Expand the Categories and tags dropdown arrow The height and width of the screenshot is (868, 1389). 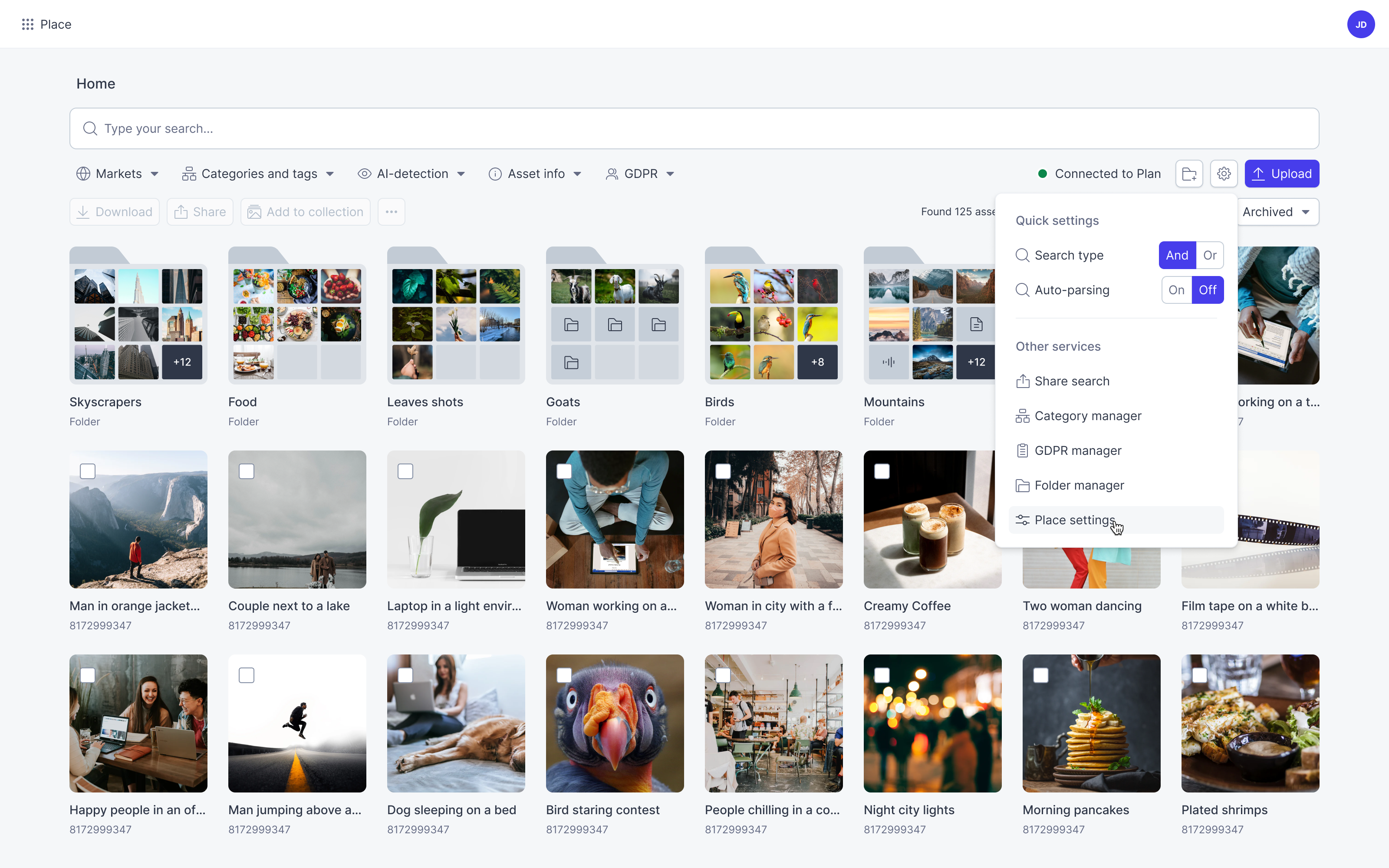pos(330,174)
